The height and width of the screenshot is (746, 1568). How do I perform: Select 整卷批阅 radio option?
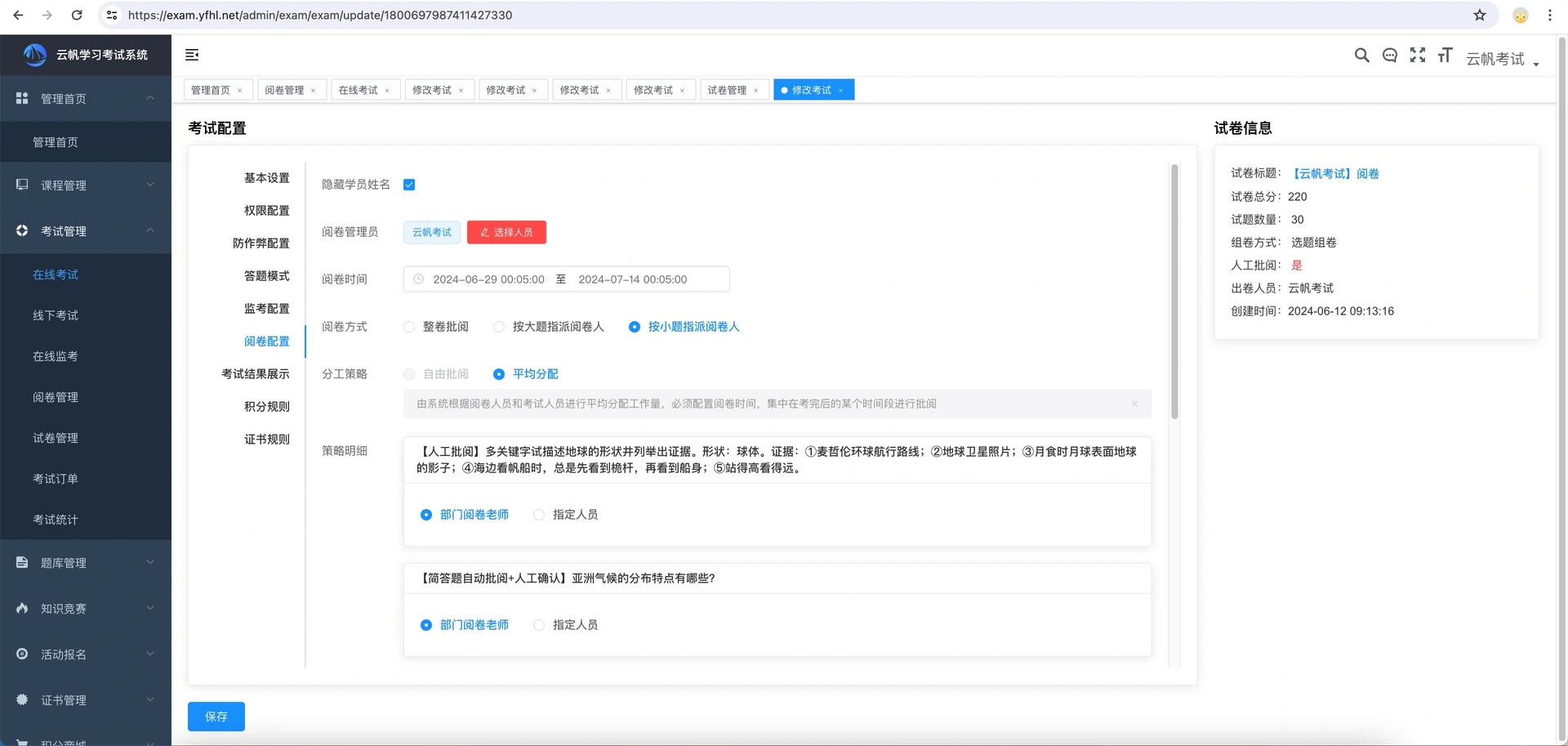point(437,327)
